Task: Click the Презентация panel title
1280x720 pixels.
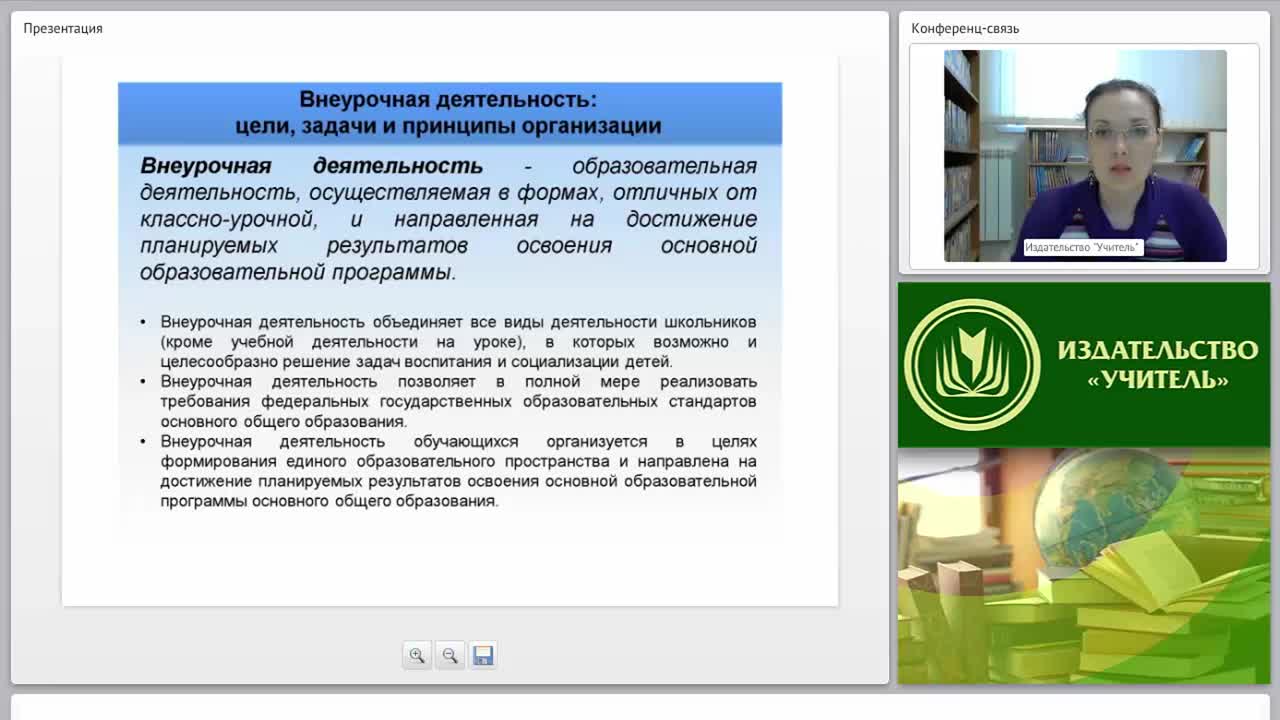Action: (63, 28)
